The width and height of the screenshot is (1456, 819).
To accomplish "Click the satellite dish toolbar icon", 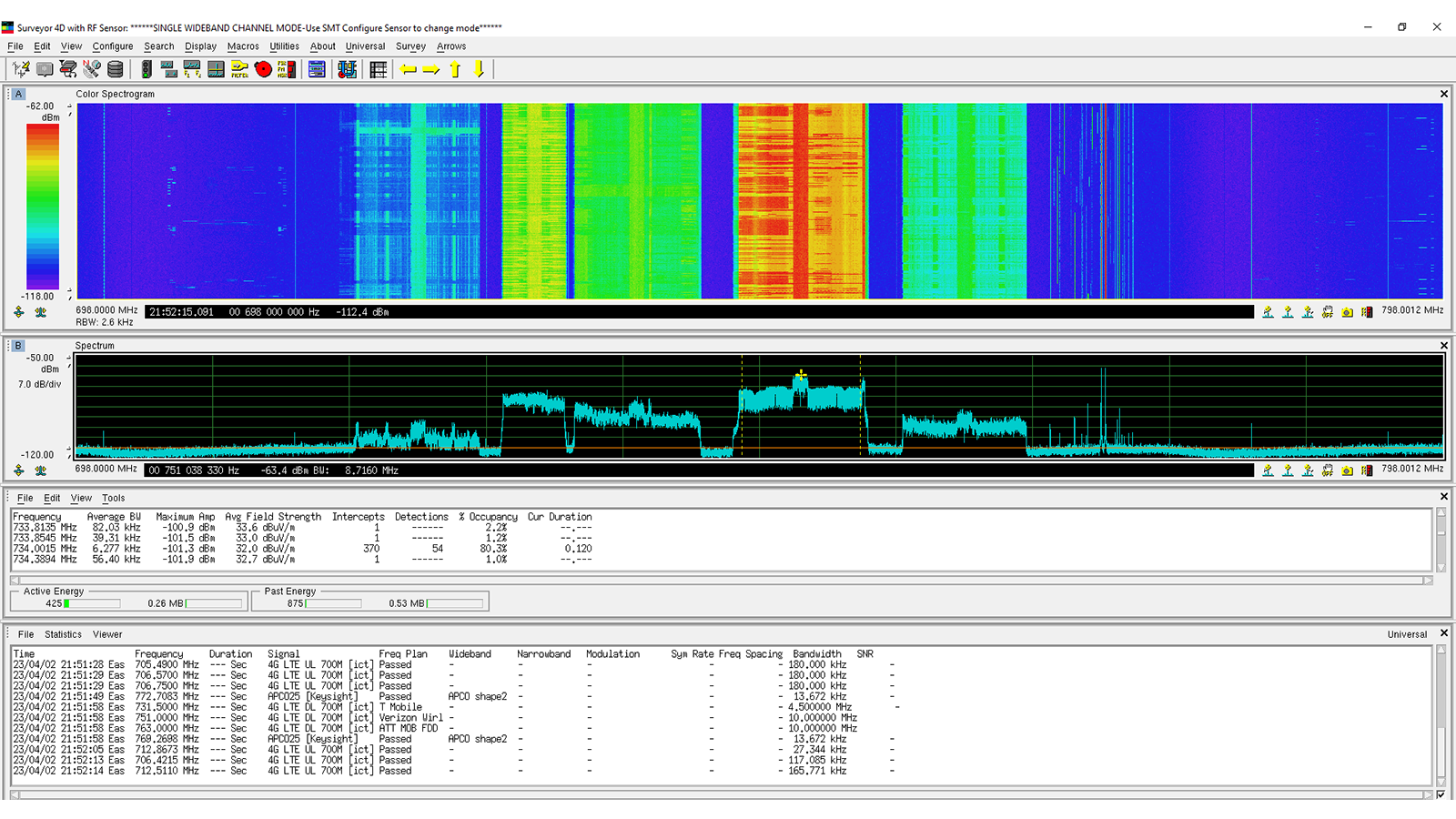I will 92,69.
